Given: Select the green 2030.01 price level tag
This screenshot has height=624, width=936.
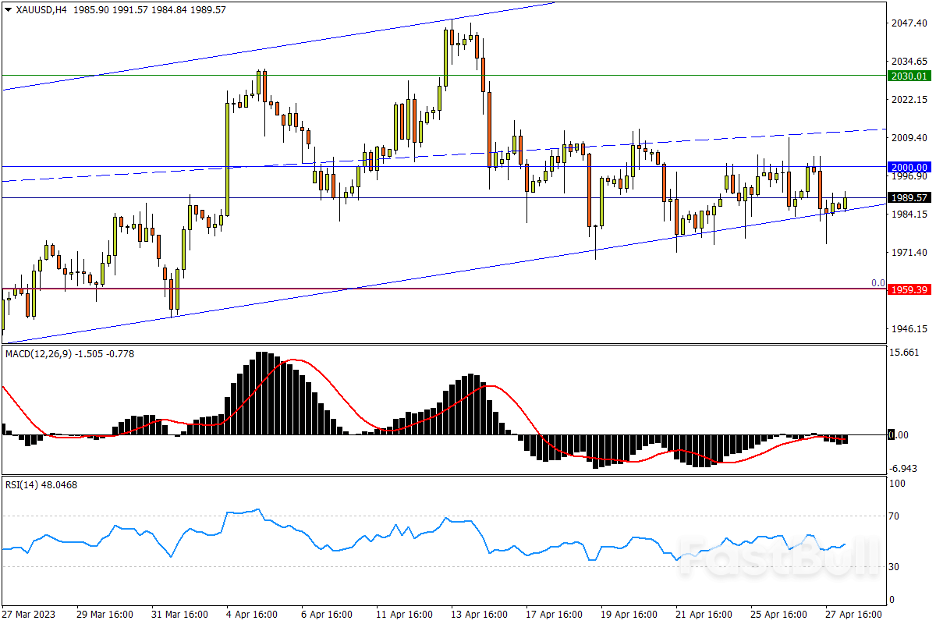Looking at the screenshot, I should (909, 76).
